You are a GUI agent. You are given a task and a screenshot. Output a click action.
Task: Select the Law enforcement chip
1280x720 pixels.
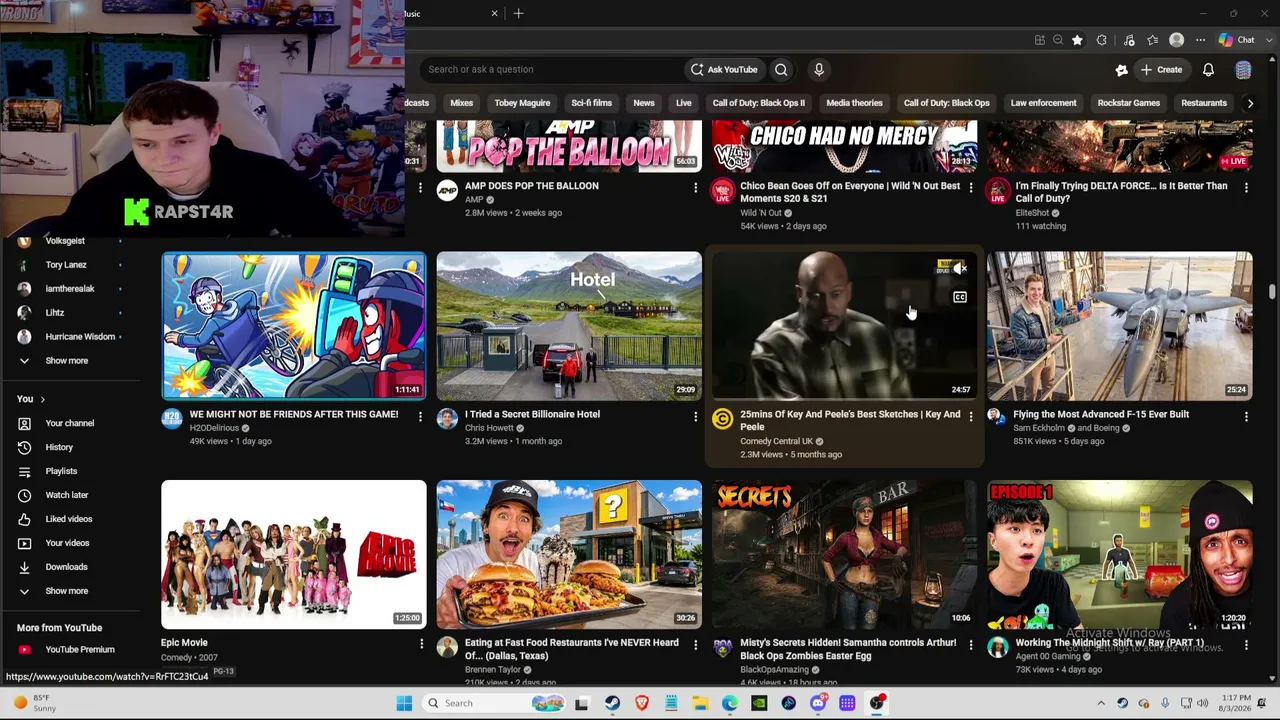1043,103
